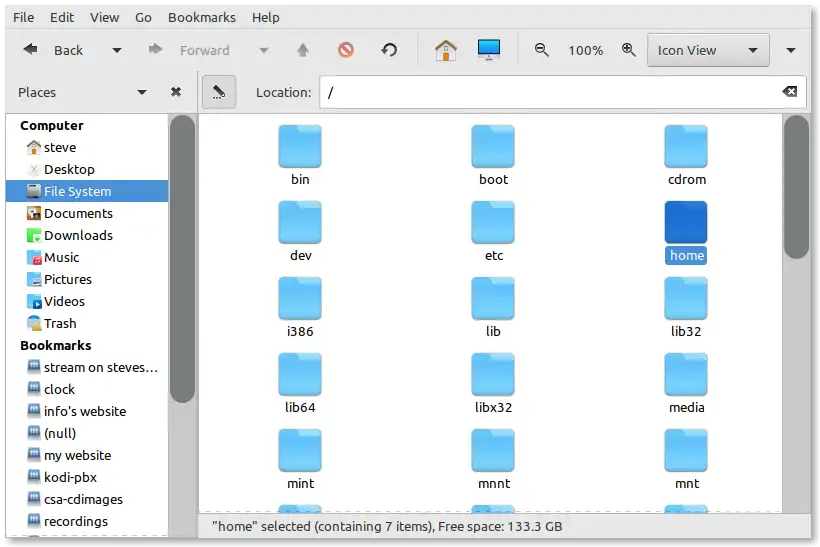Click the file pane vertical scrollbar
The width and height of the screenshot is (820, 547).
797,187
